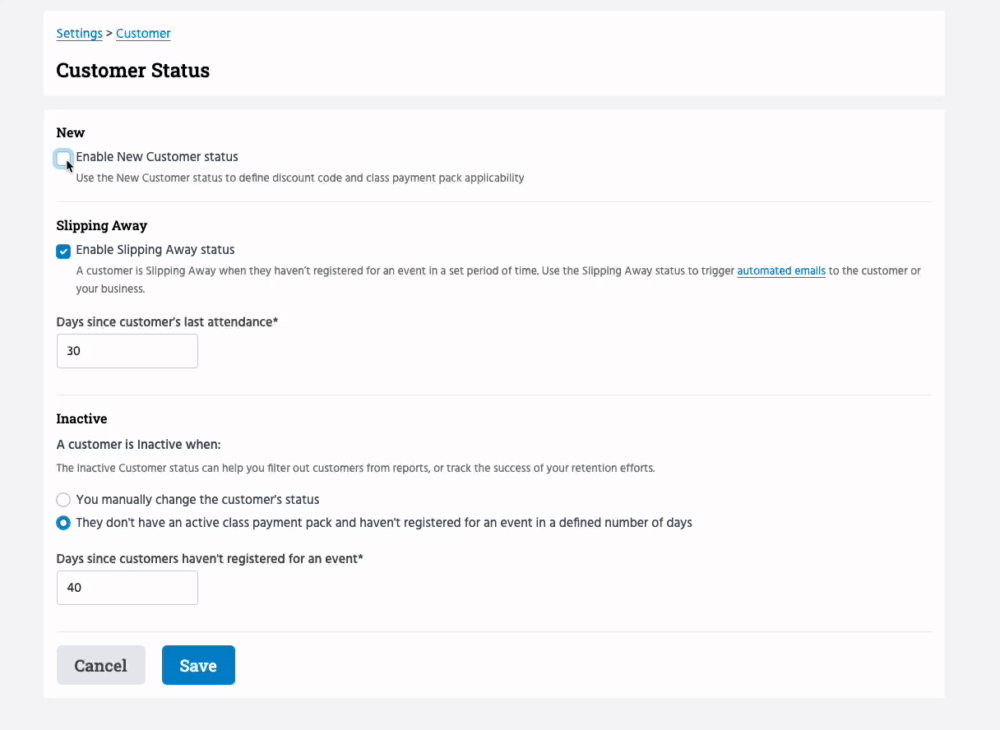The height and width of the screenshot is (730, 1000).
Task: Go to Settings via the breadcrumb link
Action: click(x=79, y=34)
